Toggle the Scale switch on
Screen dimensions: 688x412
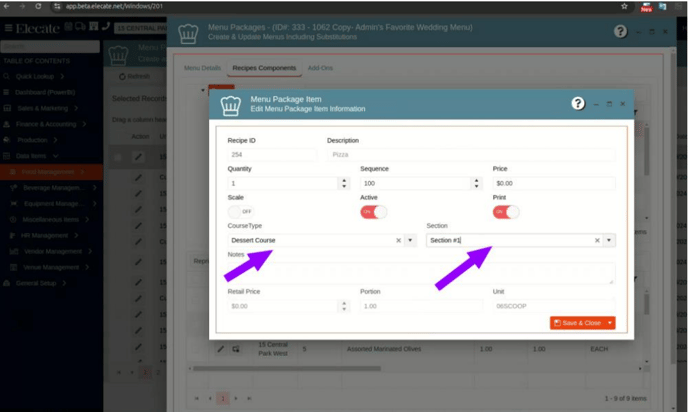click(240, 212)
